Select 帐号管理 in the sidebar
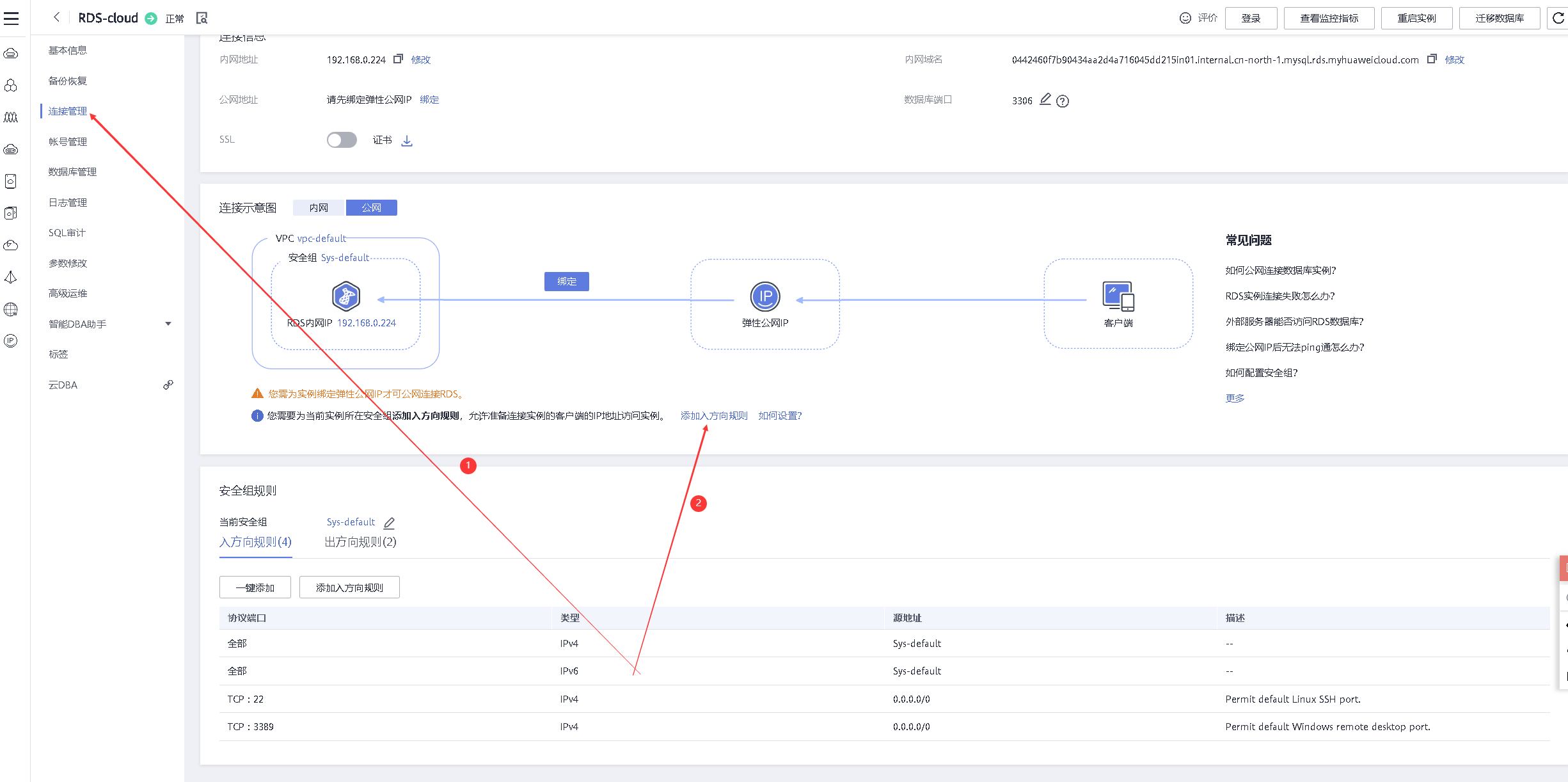This screenshot has height=782, width=1568. pos(68,141)
